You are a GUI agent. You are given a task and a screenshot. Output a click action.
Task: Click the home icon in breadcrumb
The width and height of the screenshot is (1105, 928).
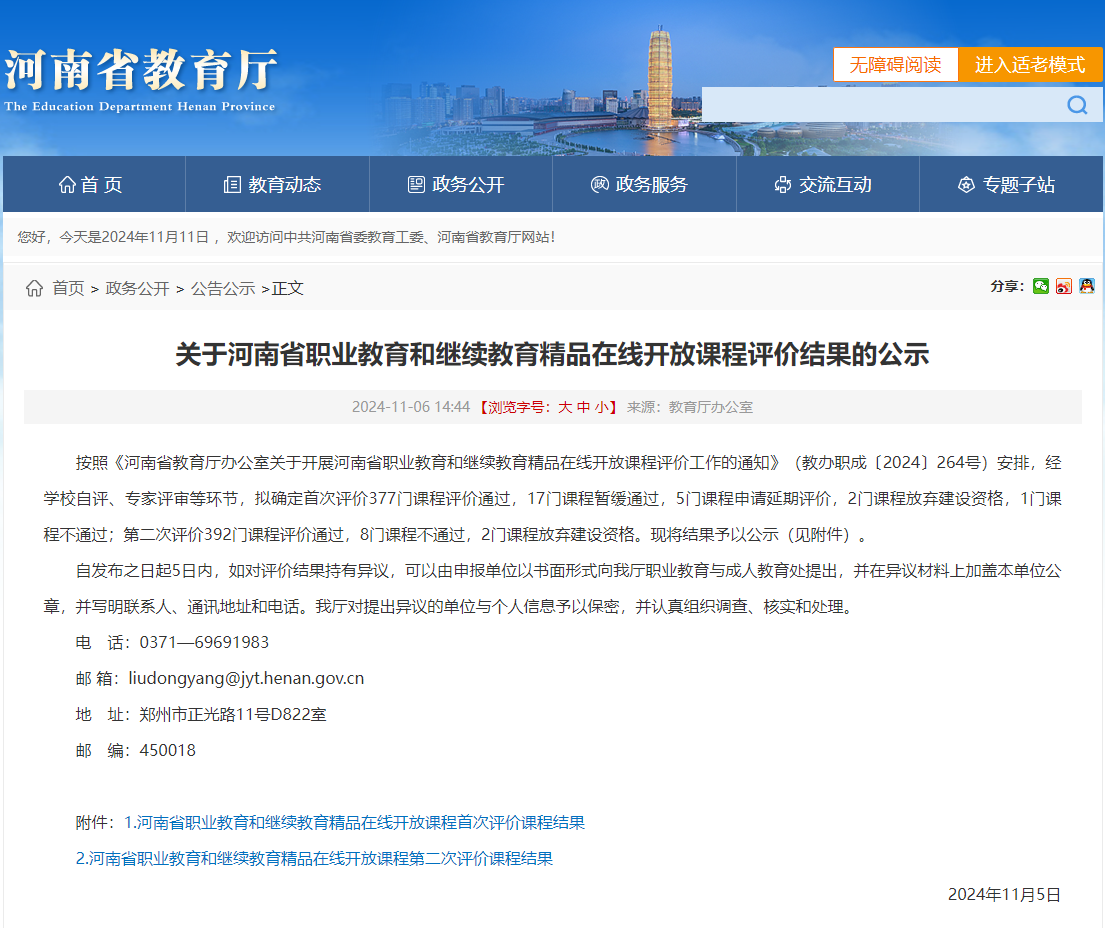(34, 288)
